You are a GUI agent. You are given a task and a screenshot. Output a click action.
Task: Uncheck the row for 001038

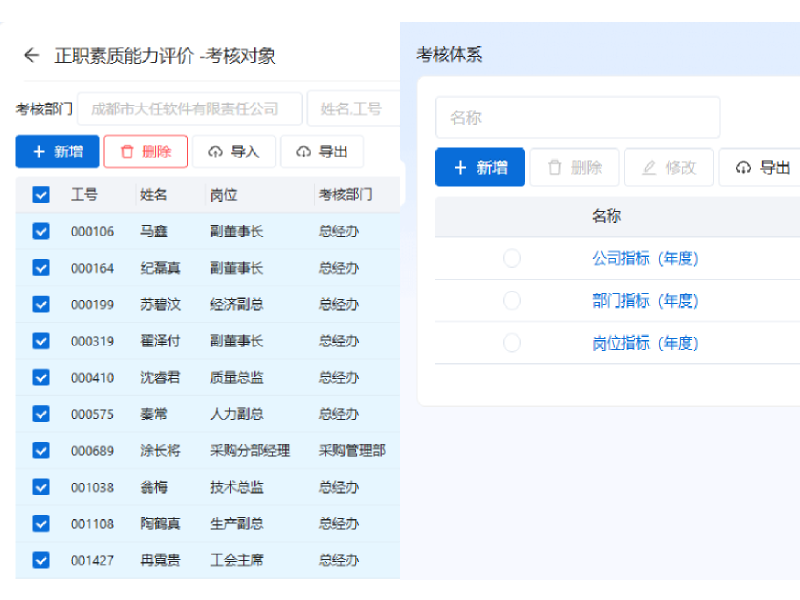(41, 487)
